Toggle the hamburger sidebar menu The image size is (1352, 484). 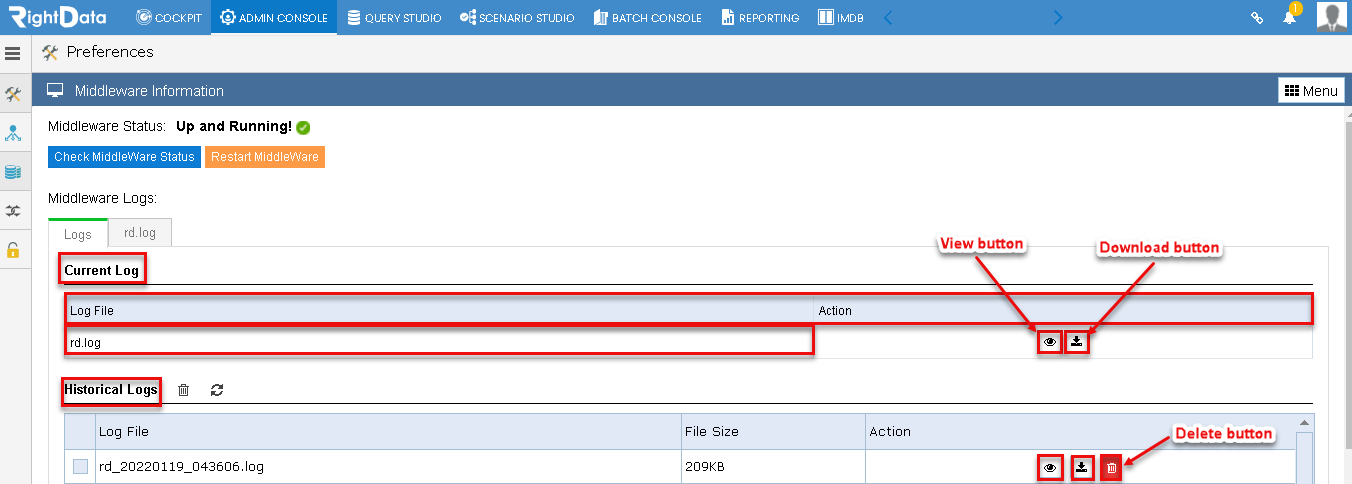(x=13, y=53)
